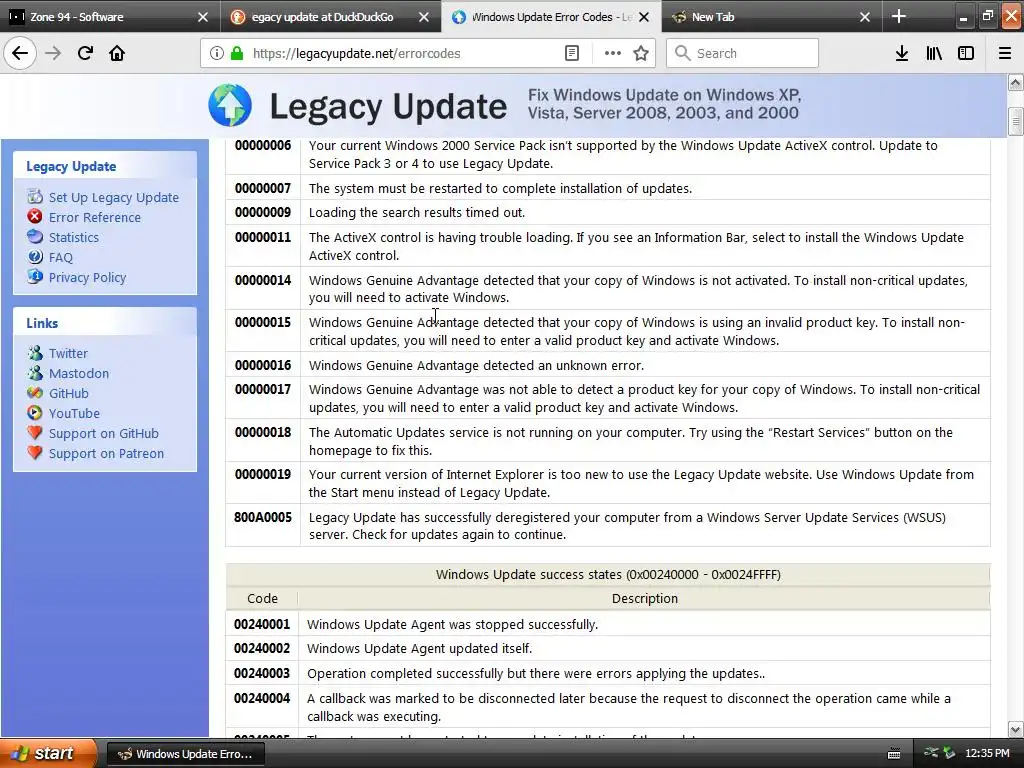Show site information icon in address bar

point(216,53)
